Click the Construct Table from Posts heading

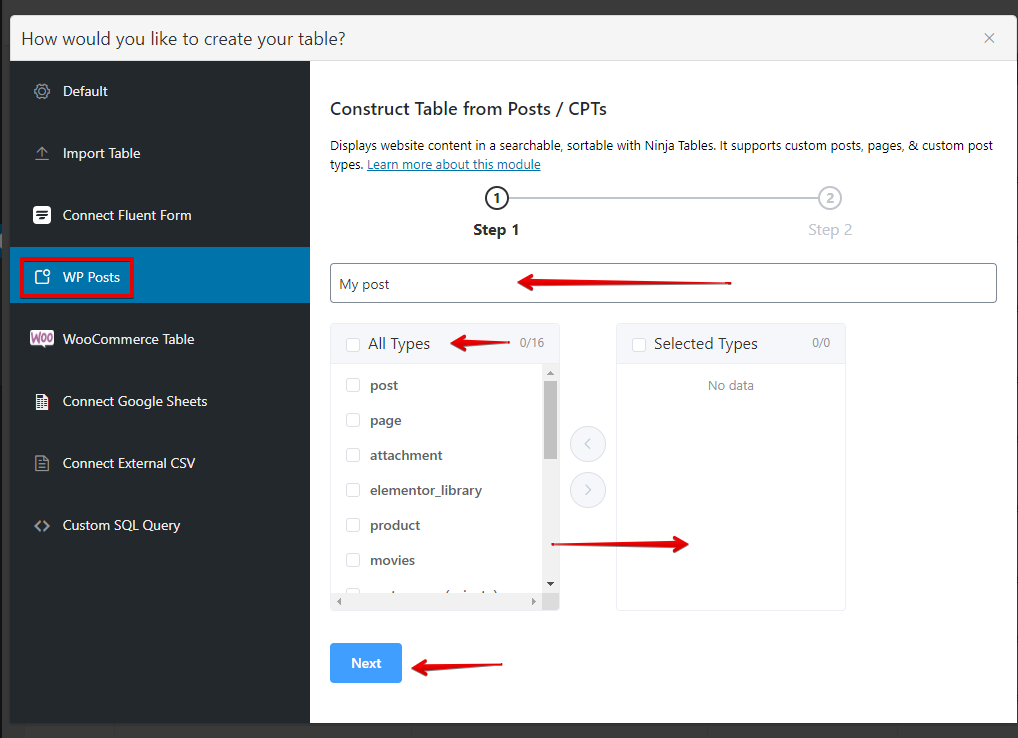click(468, 109)
